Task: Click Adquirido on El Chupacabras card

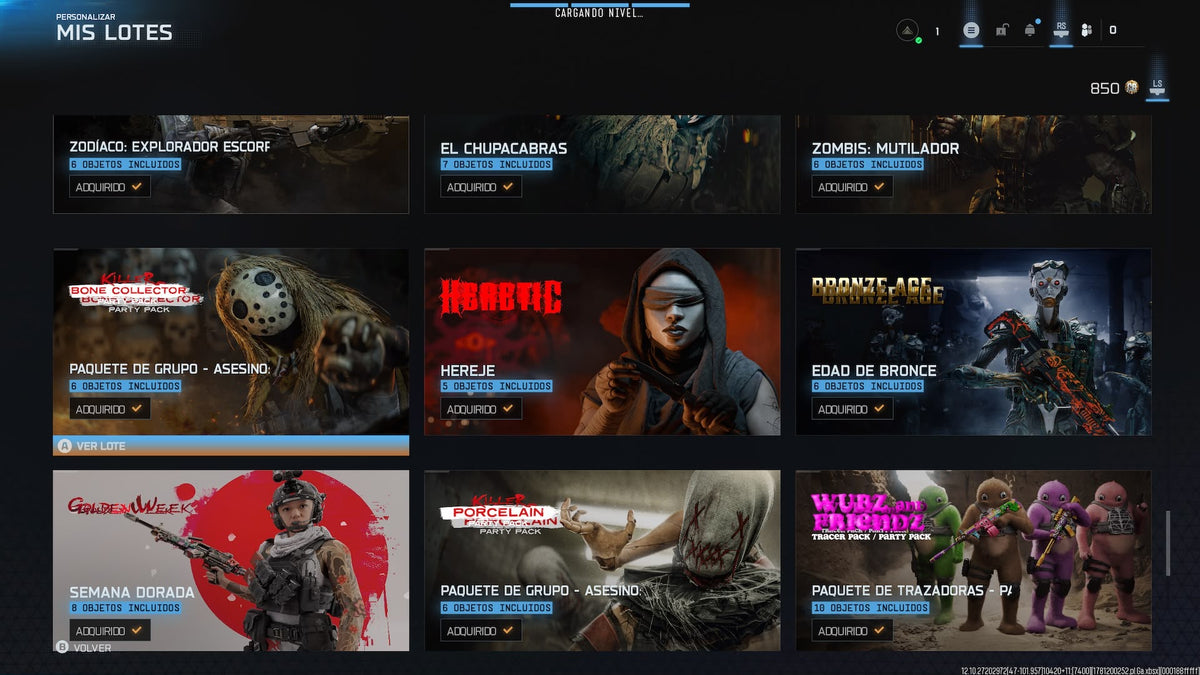Action: [x=481, y=187]
